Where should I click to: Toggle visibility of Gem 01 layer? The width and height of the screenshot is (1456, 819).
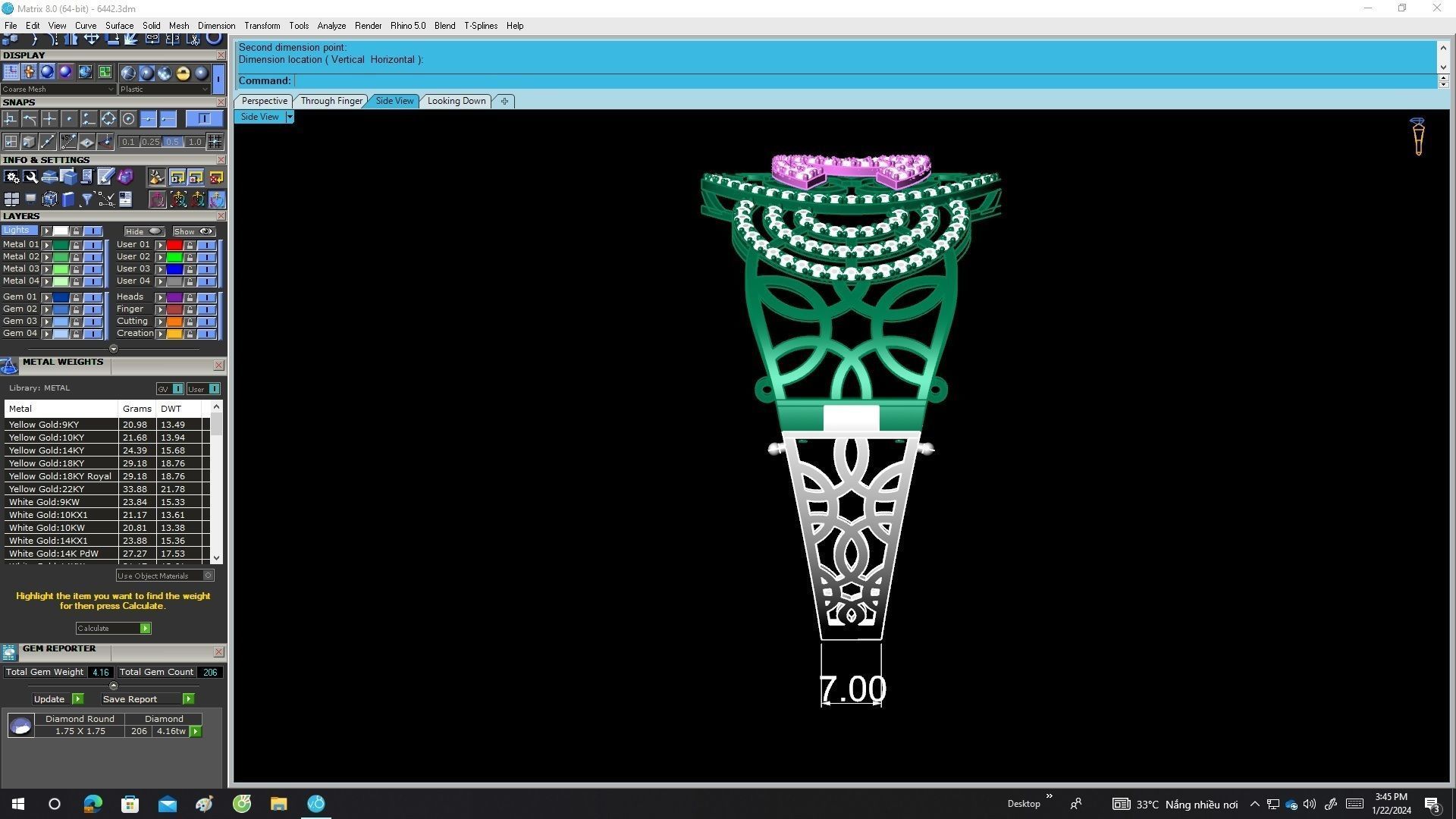click(93, 297)
